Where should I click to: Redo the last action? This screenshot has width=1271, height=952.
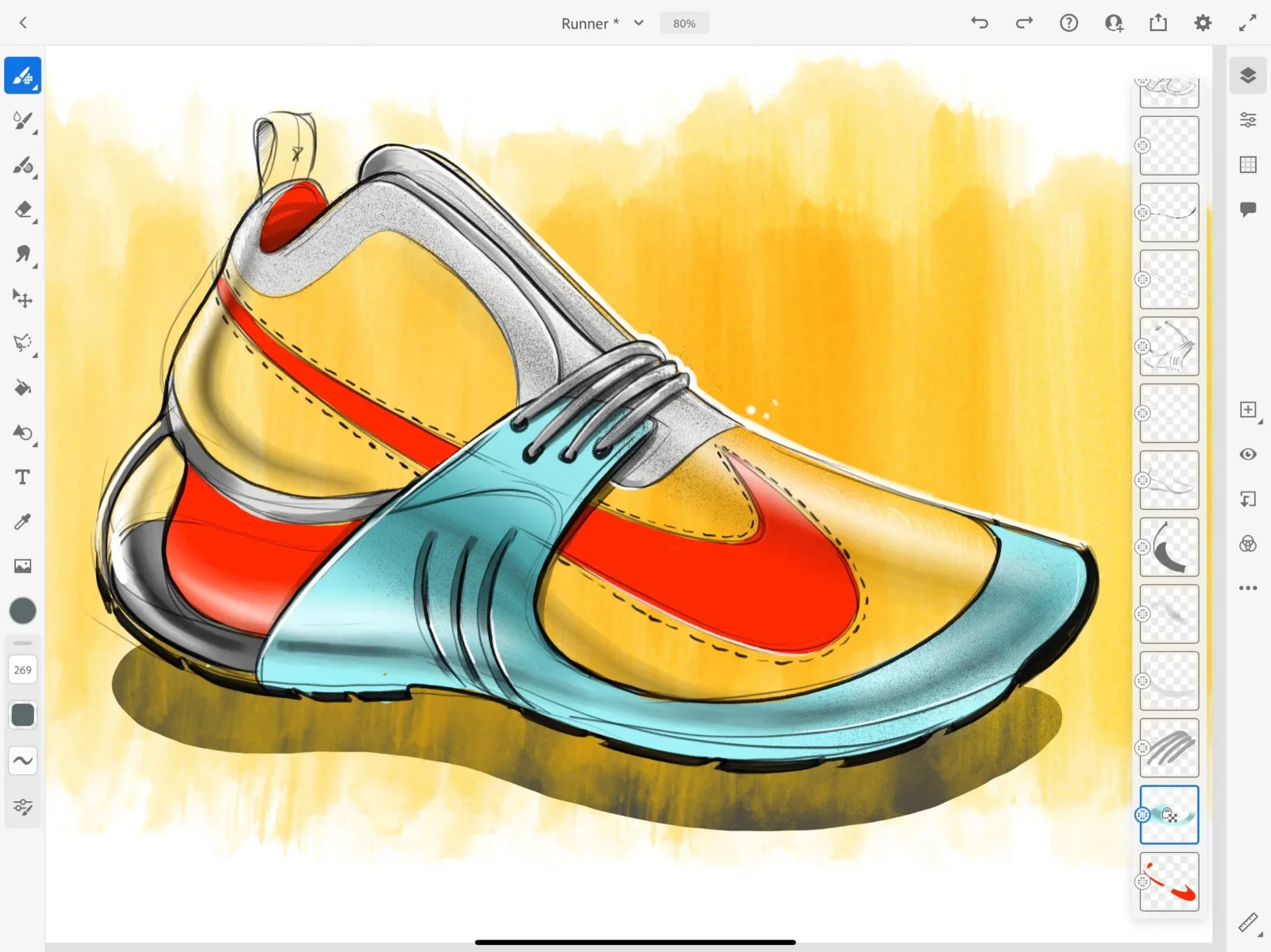[1024, 23]
